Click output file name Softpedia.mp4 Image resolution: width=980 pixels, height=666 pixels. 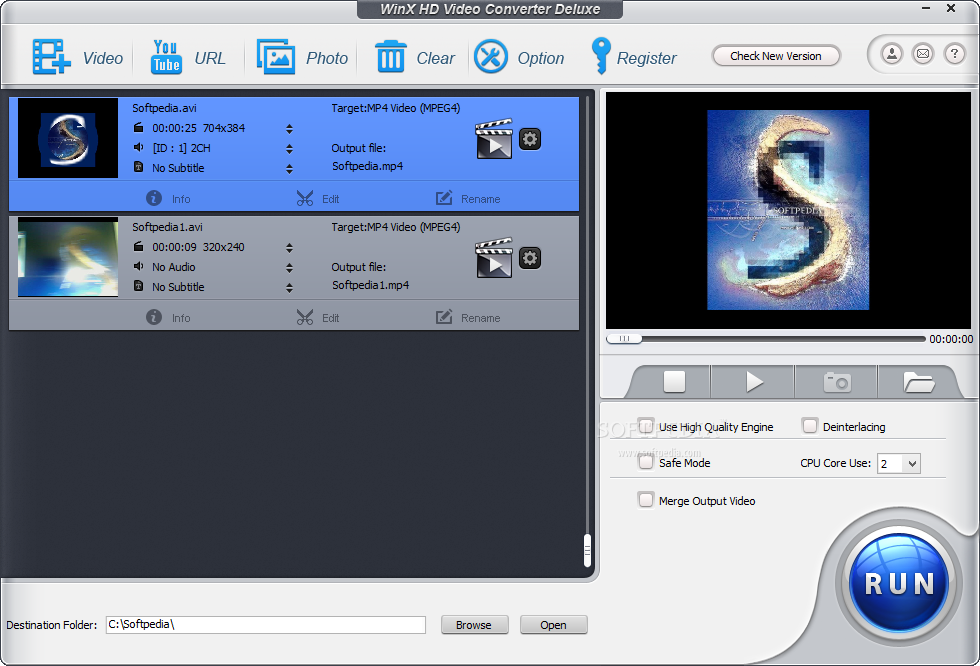[368, 166]
